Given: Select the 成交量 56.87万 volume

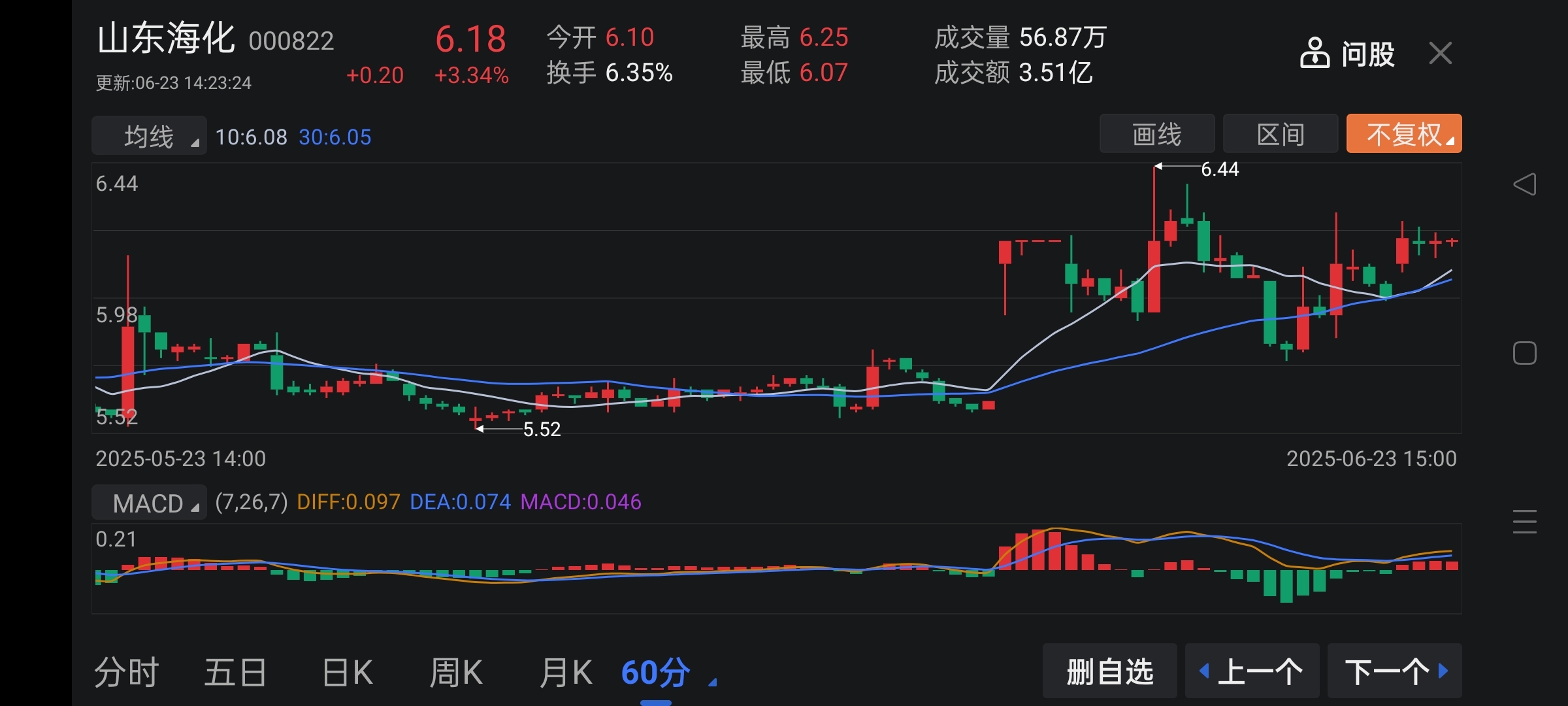Looking at the screenshot, I should [1021, 37].
